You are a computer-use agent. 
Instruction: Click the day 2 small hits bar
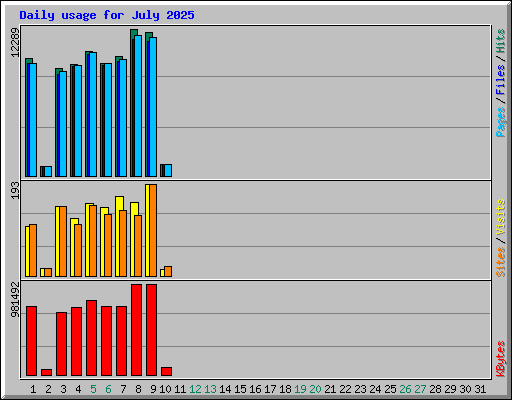tap(42, 171)
